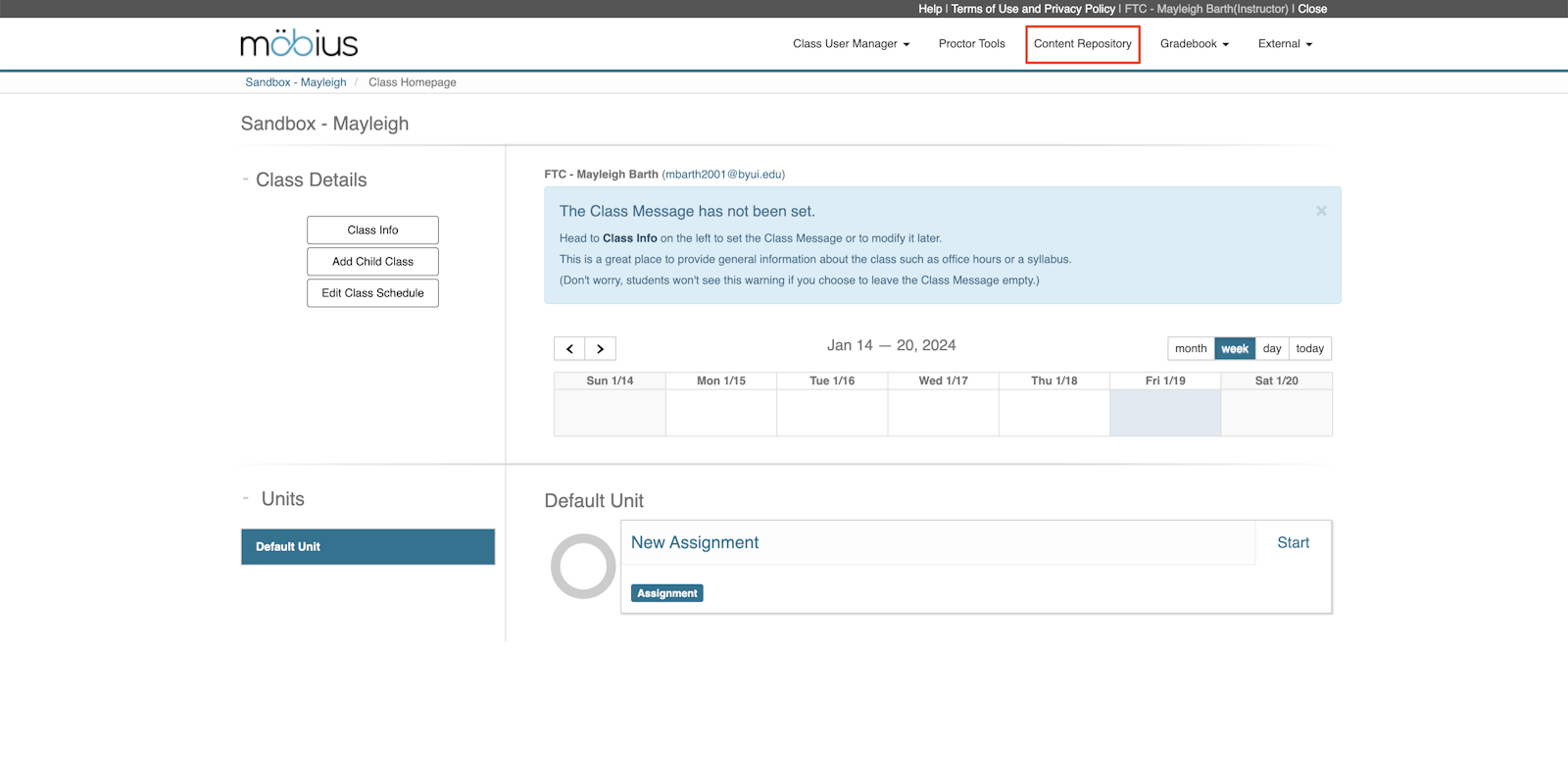Click the assignment progress circle

tap(583, 566)
